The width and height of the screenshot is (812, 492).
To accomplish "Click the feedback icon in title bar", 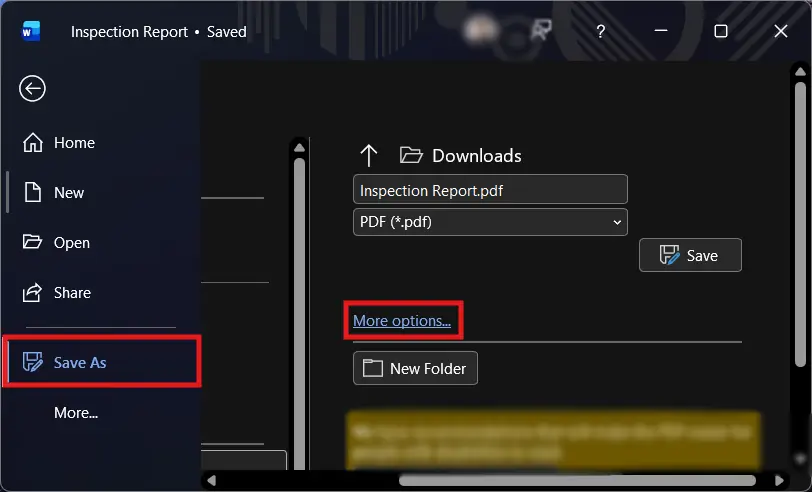I will (541, 31).
